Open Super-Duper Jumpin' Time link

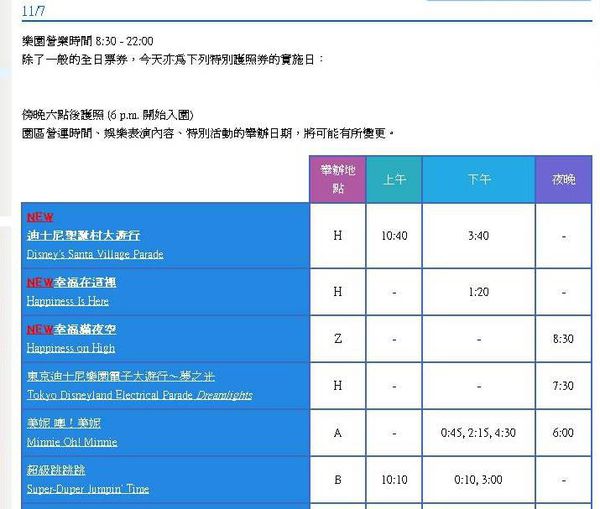click(x=88, y=489)
